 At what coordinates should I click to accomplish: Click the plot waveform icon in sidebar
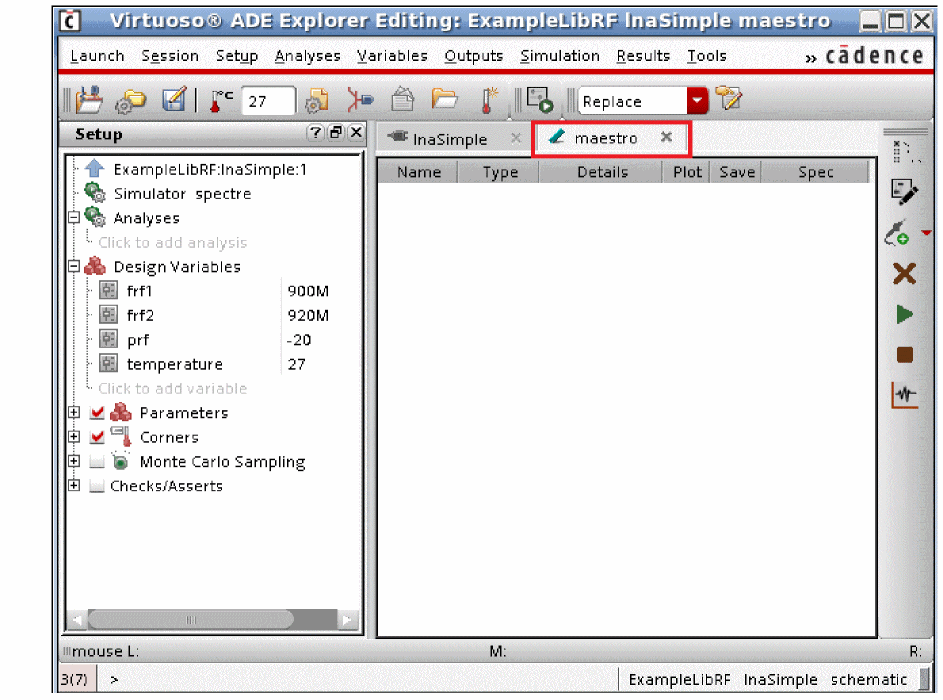pyautogui.click(x=905, y=396)
